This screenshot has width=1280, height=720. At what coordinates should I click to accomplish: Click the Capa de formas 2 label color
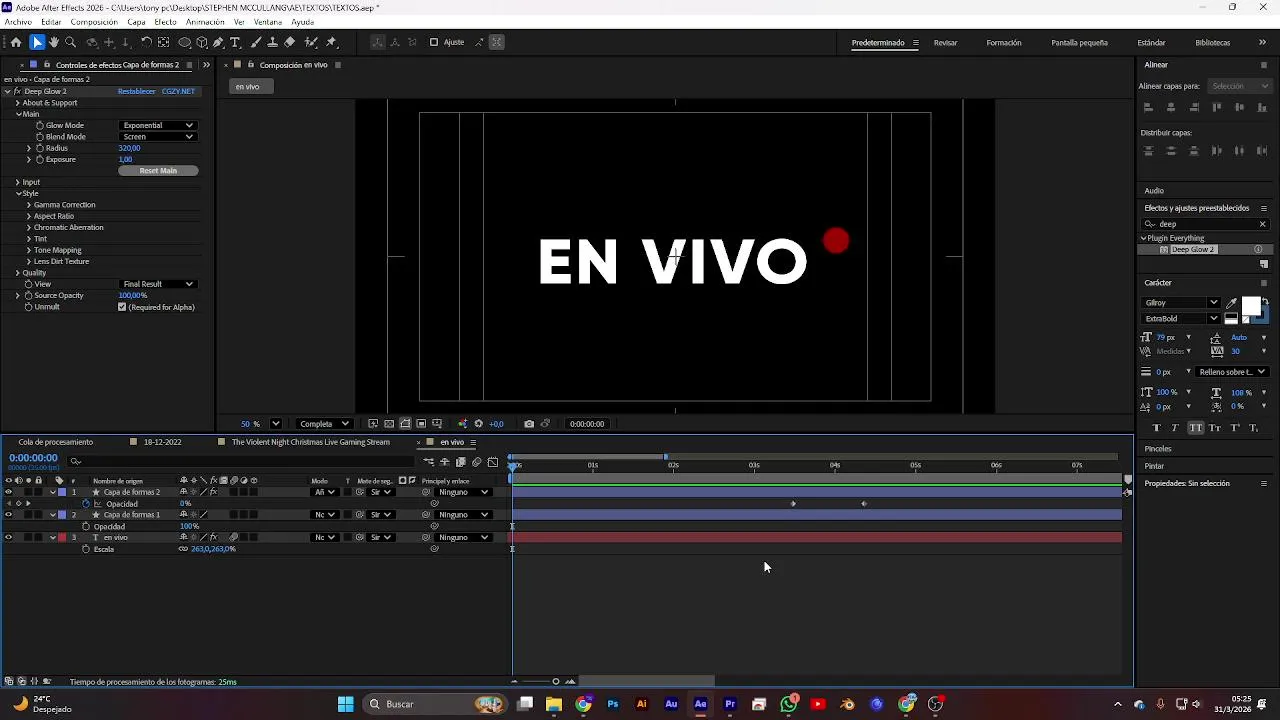61,492
